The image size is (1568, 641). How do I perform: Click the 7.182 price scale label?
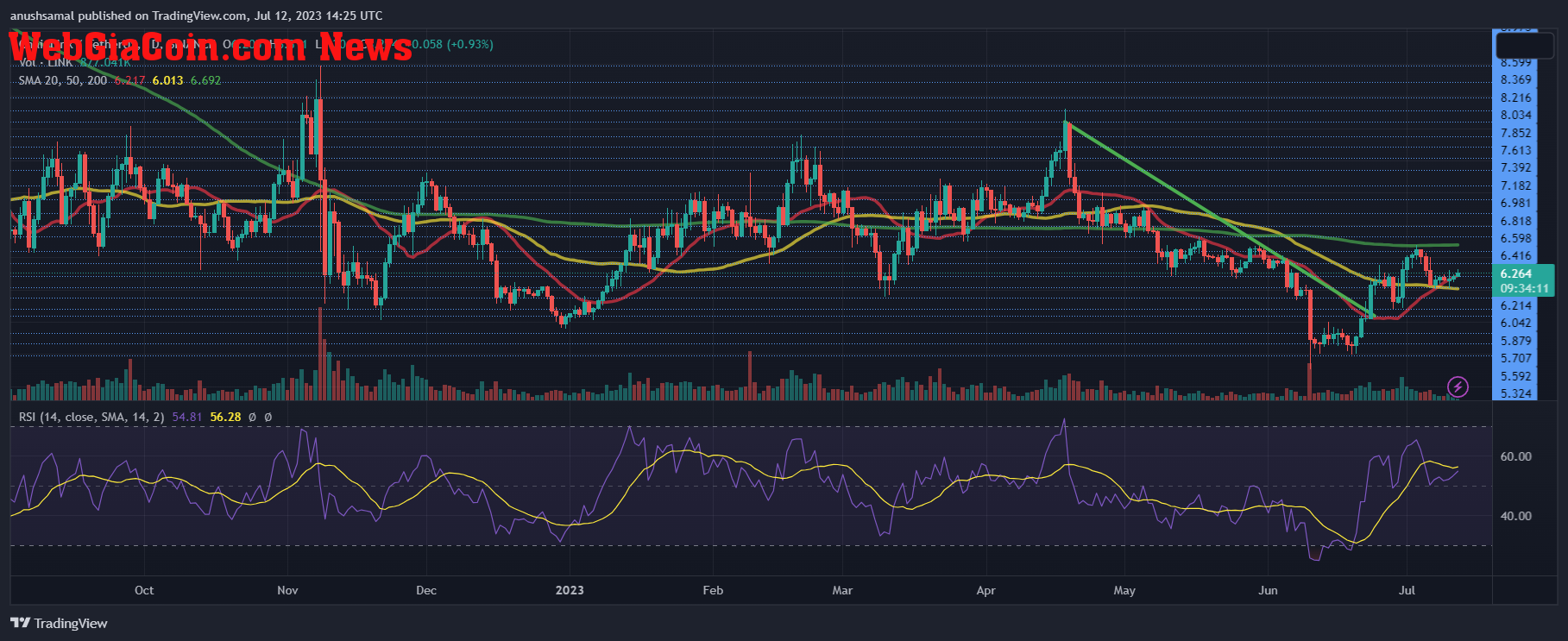[1516, 185]
